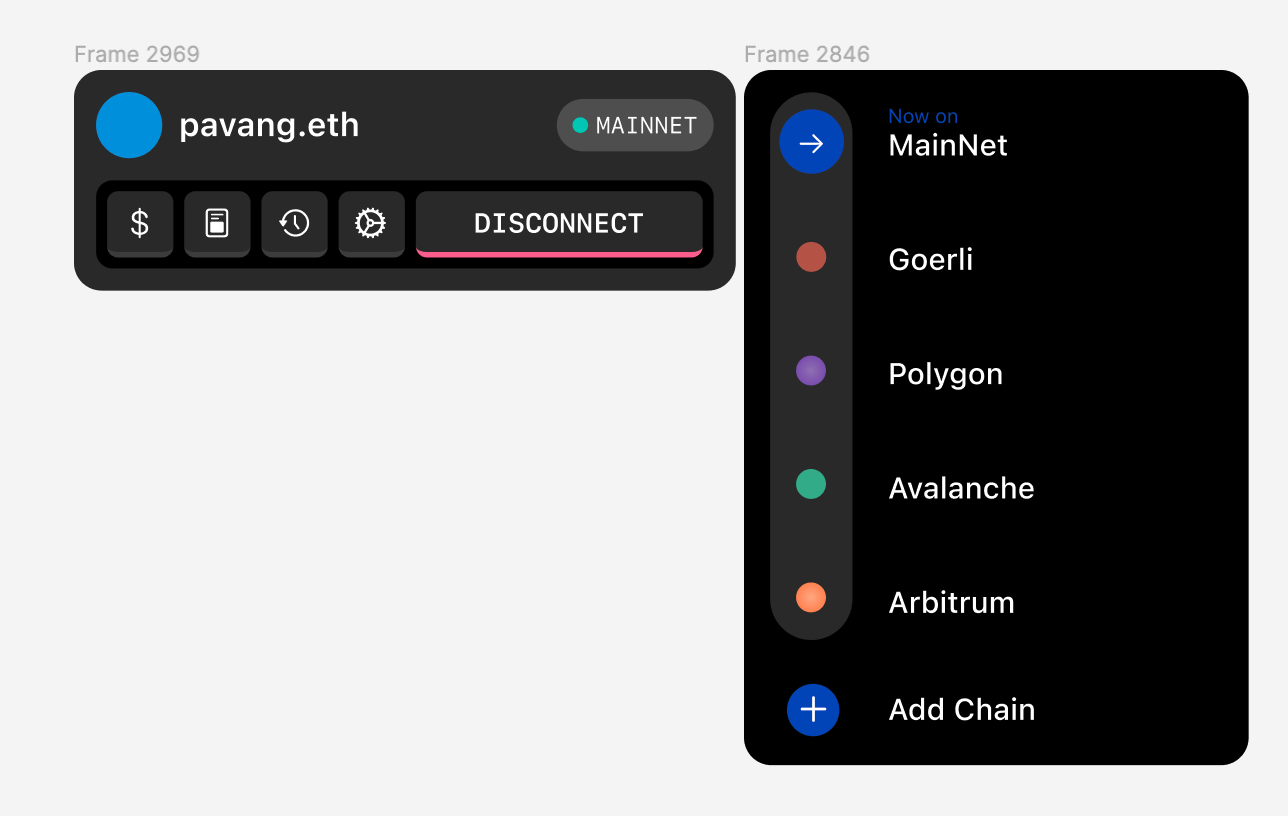The image size is (1288, 816).
Task: Select the Avalanche green network dot
Action: click(x=811, y=485)
